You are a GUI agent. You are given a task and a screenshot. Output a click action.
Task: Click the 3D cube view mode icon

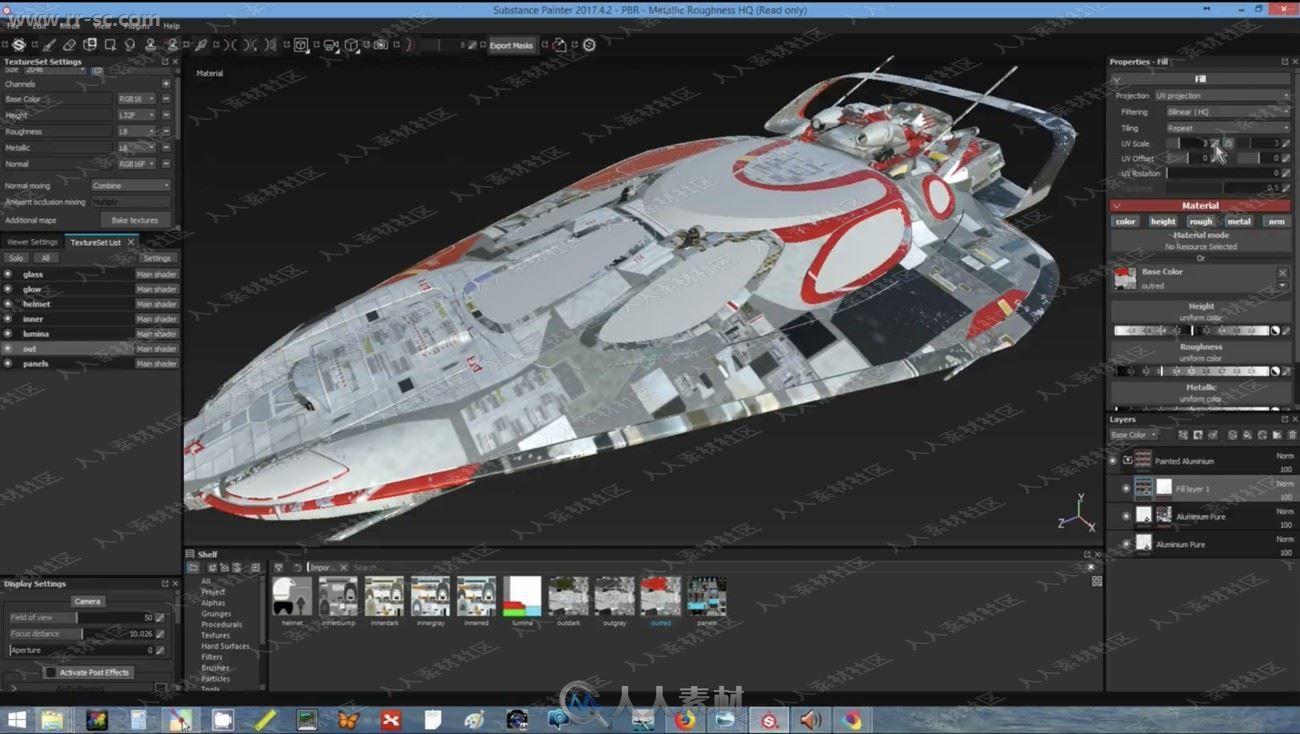(352, 45)
